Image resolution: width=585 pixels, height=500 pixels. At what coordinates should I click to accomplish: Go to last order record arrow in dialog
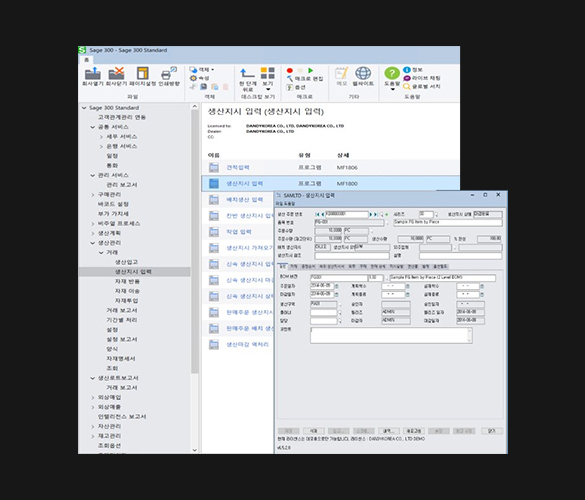[376, 215]
